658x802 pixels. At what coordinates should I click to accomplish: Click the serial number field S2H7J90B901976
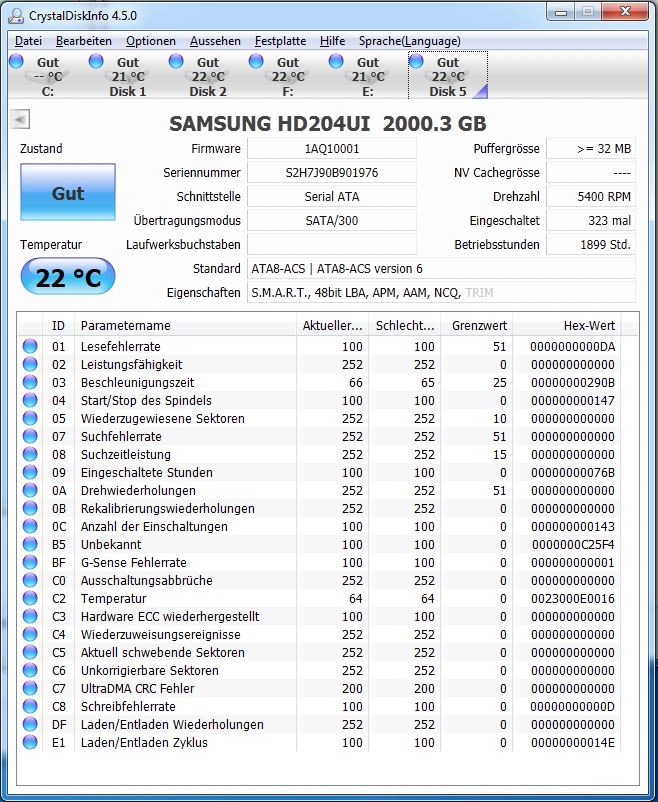click(x=332, y=173)
